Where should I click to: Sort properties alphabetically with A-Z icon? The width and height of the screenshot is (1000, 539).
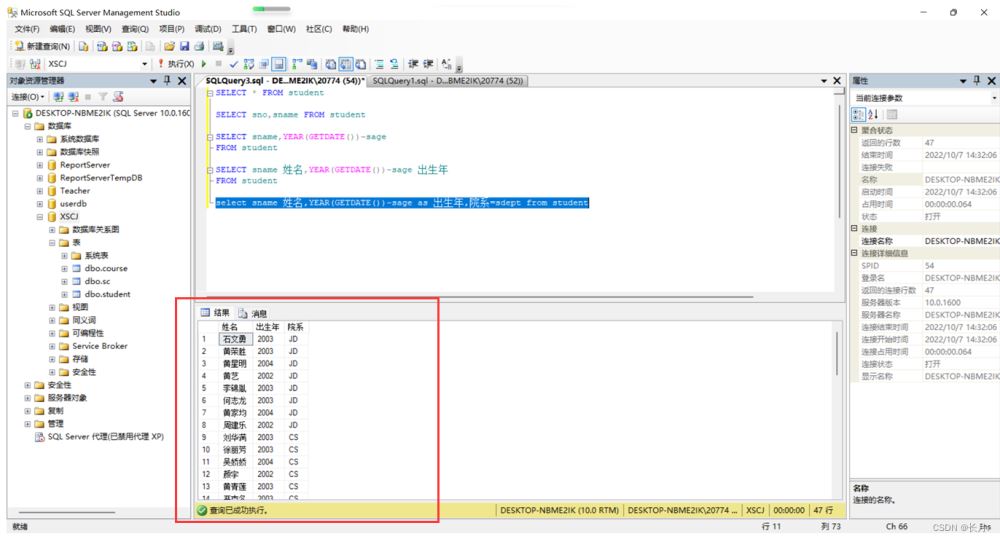(871, 114)
